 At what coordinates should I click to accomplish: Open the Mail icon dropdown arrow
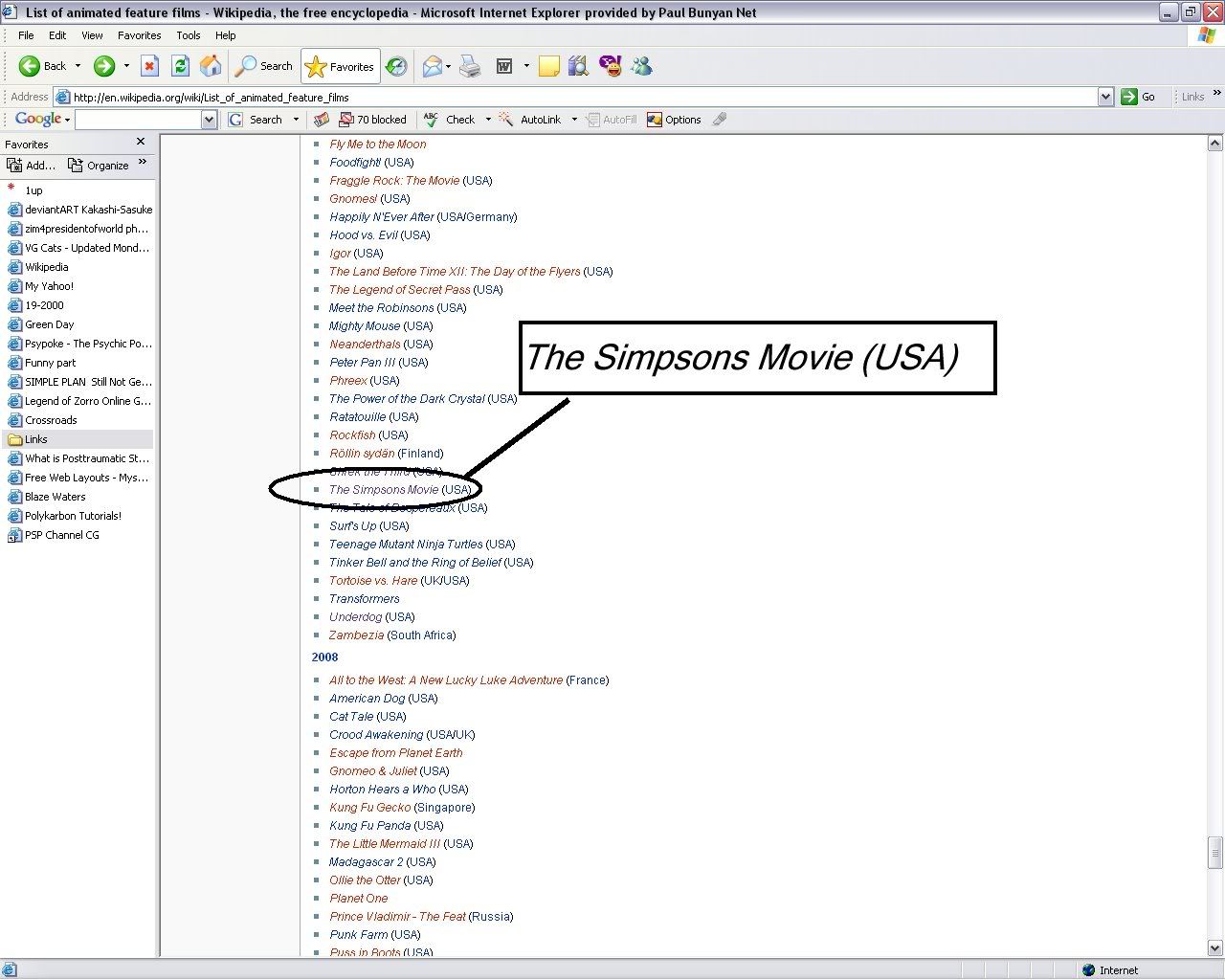tap(448, 66)
